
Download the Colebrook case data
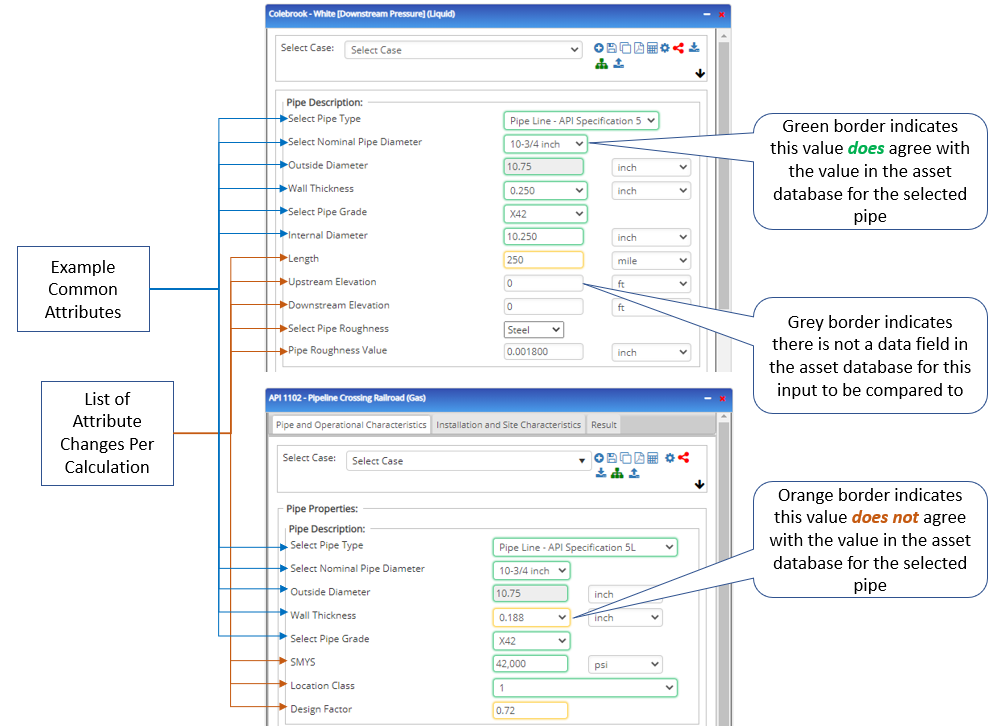(x=693, y=48)
